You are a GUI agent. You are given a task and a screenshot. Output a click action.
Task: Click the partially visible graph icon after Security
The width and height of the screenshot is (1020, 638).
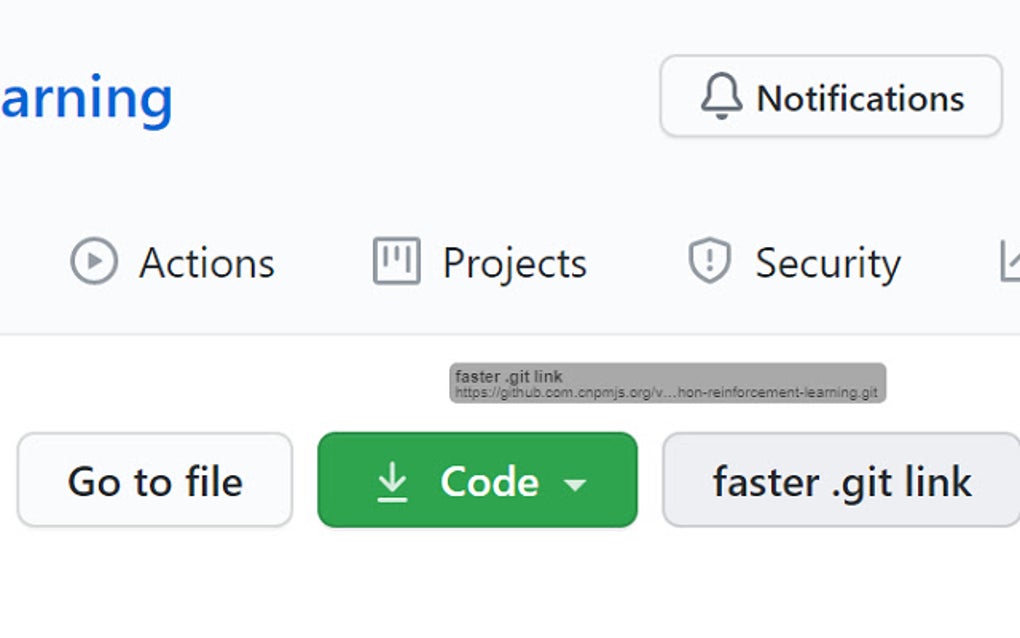click(1008, 261)
